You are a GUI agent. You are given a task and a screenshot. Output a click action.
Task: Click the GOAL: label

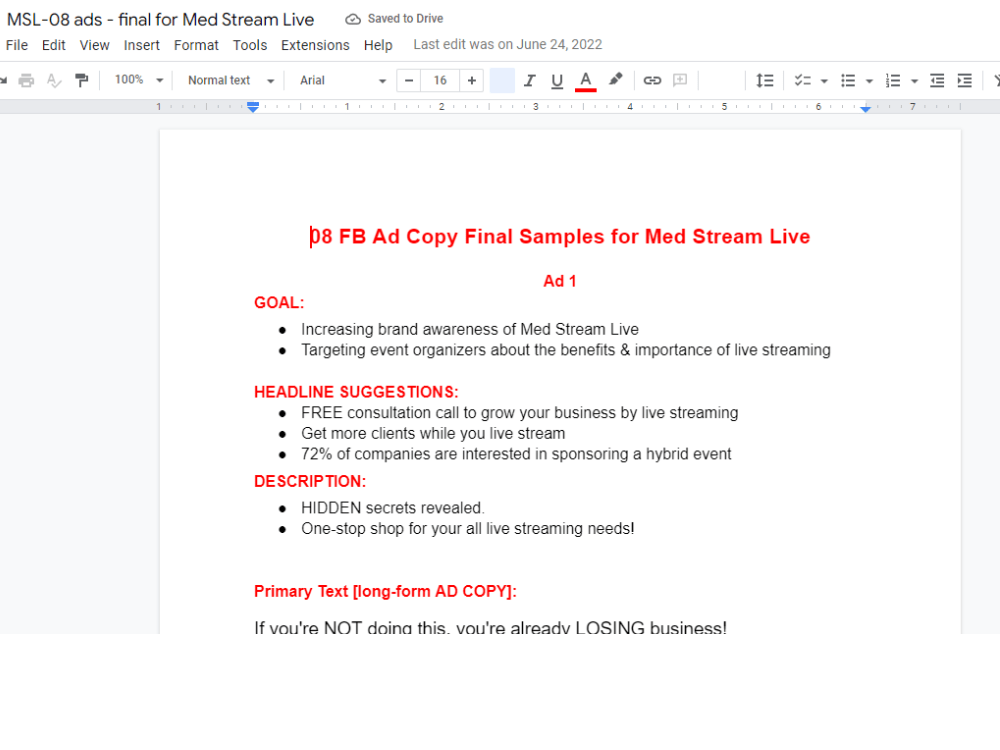click(279, 303)
